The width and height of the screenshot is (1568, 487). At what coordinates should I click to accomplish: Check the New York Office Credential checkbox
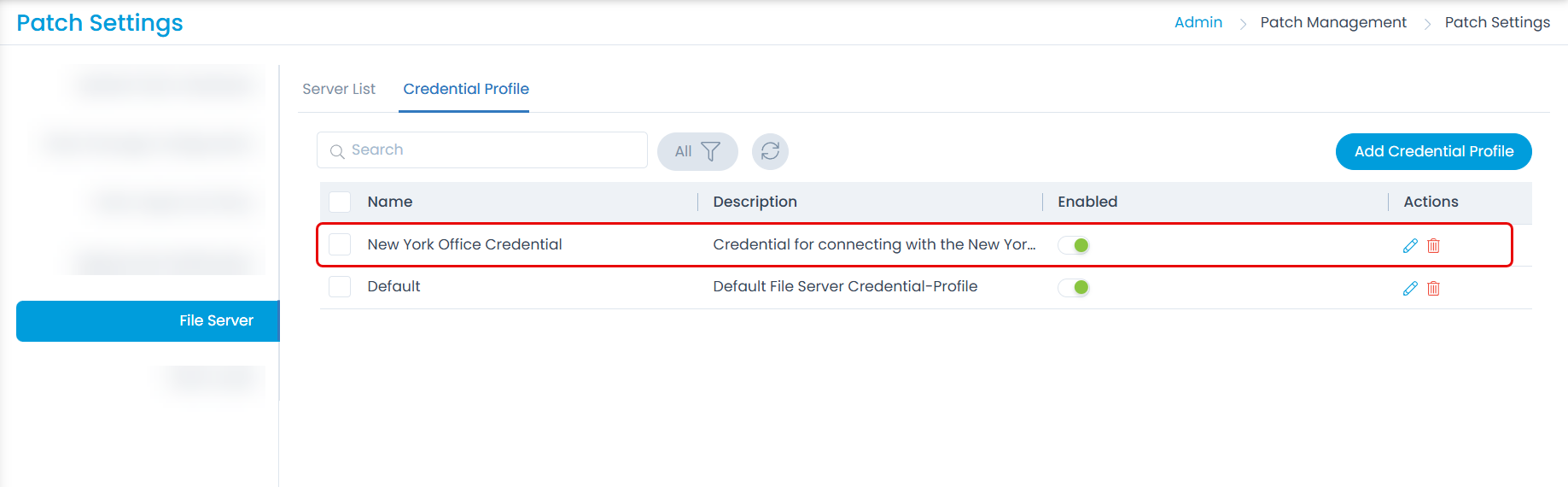(x=340, y=244)
